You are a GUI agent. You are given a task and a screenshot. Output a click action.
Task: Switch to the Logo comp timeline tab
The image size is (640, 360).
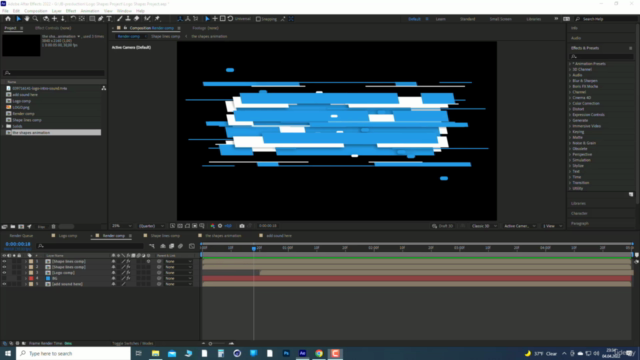(68, 236)
